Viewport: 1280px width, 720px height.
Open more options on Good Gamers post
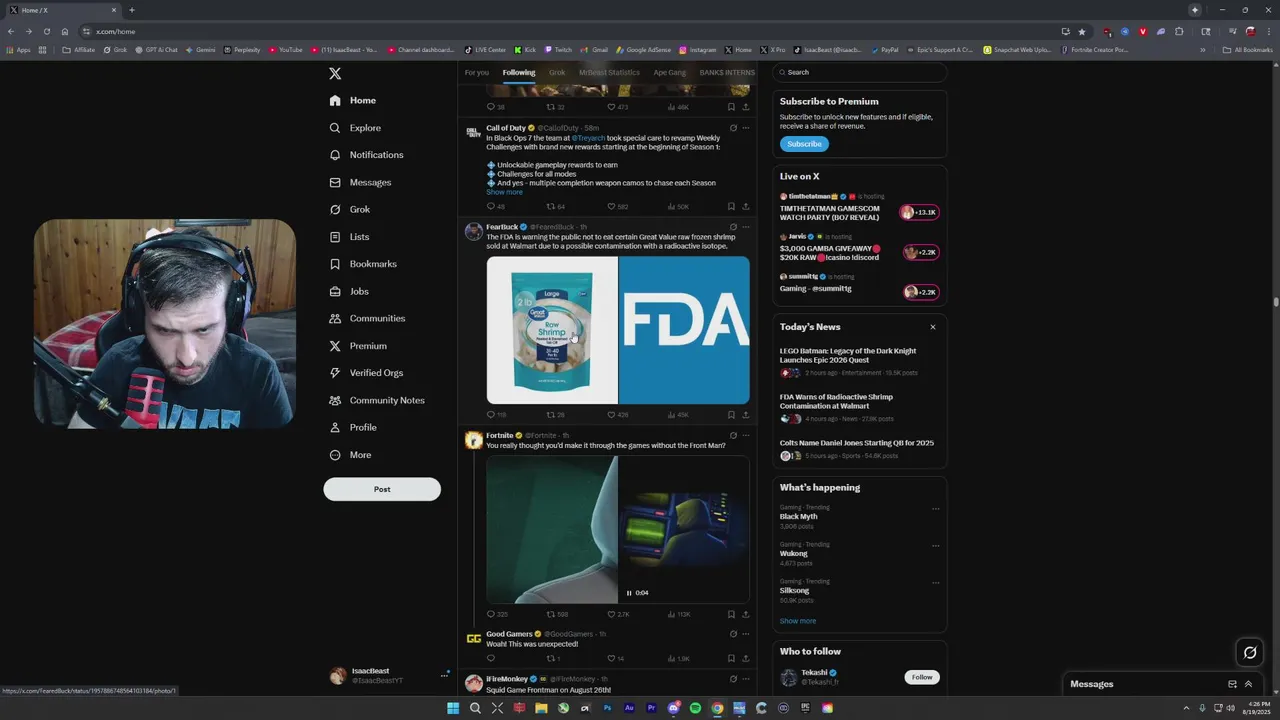(x=745, y=634)
